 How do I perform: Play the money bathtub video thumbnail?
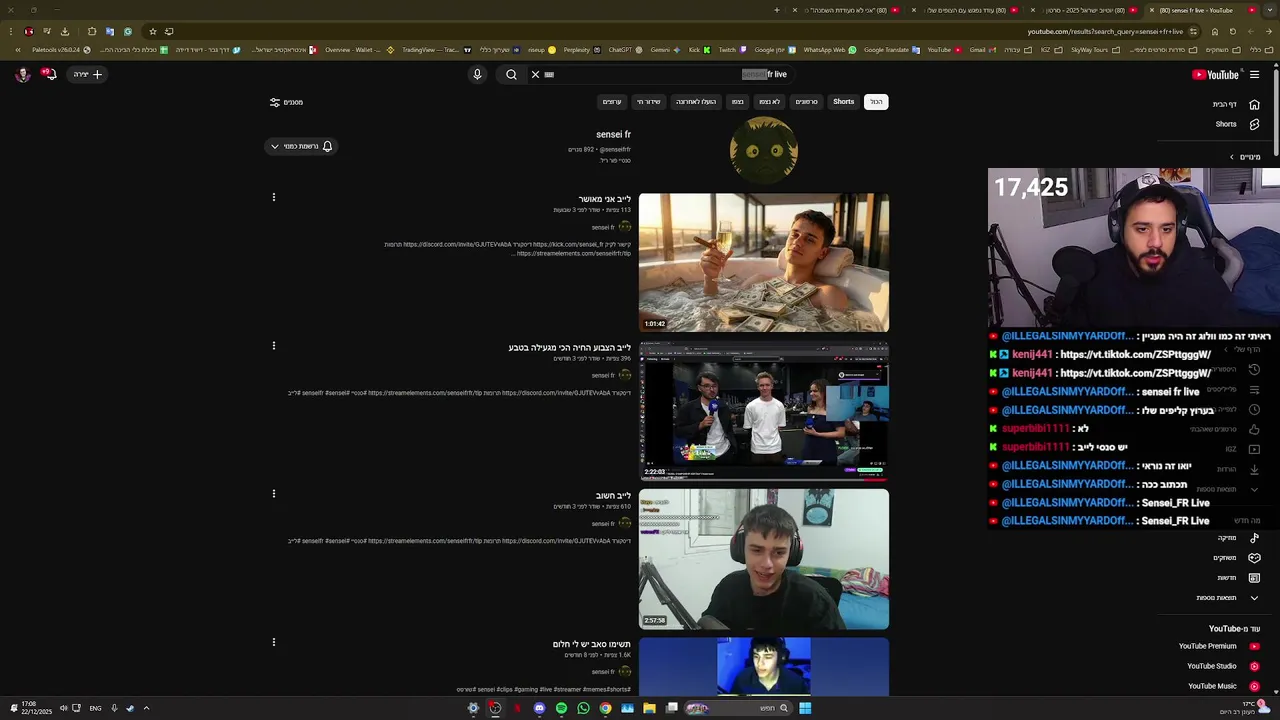(764, 263)
